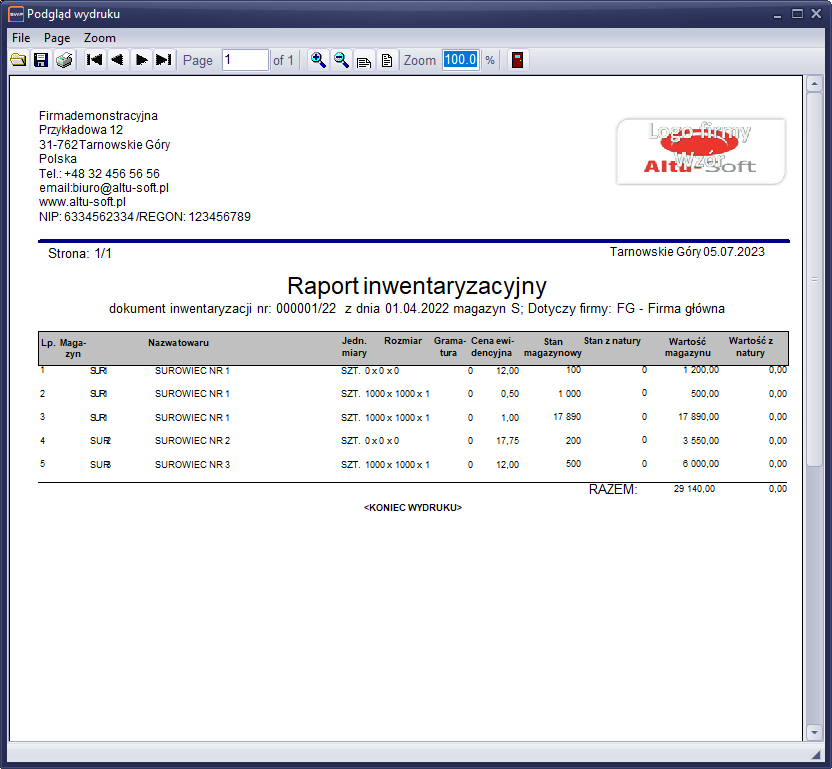Image resolution: width=832 pixels, height=769 pixels.
Task: Click the open file folder icon
Action: click(18, 60)
